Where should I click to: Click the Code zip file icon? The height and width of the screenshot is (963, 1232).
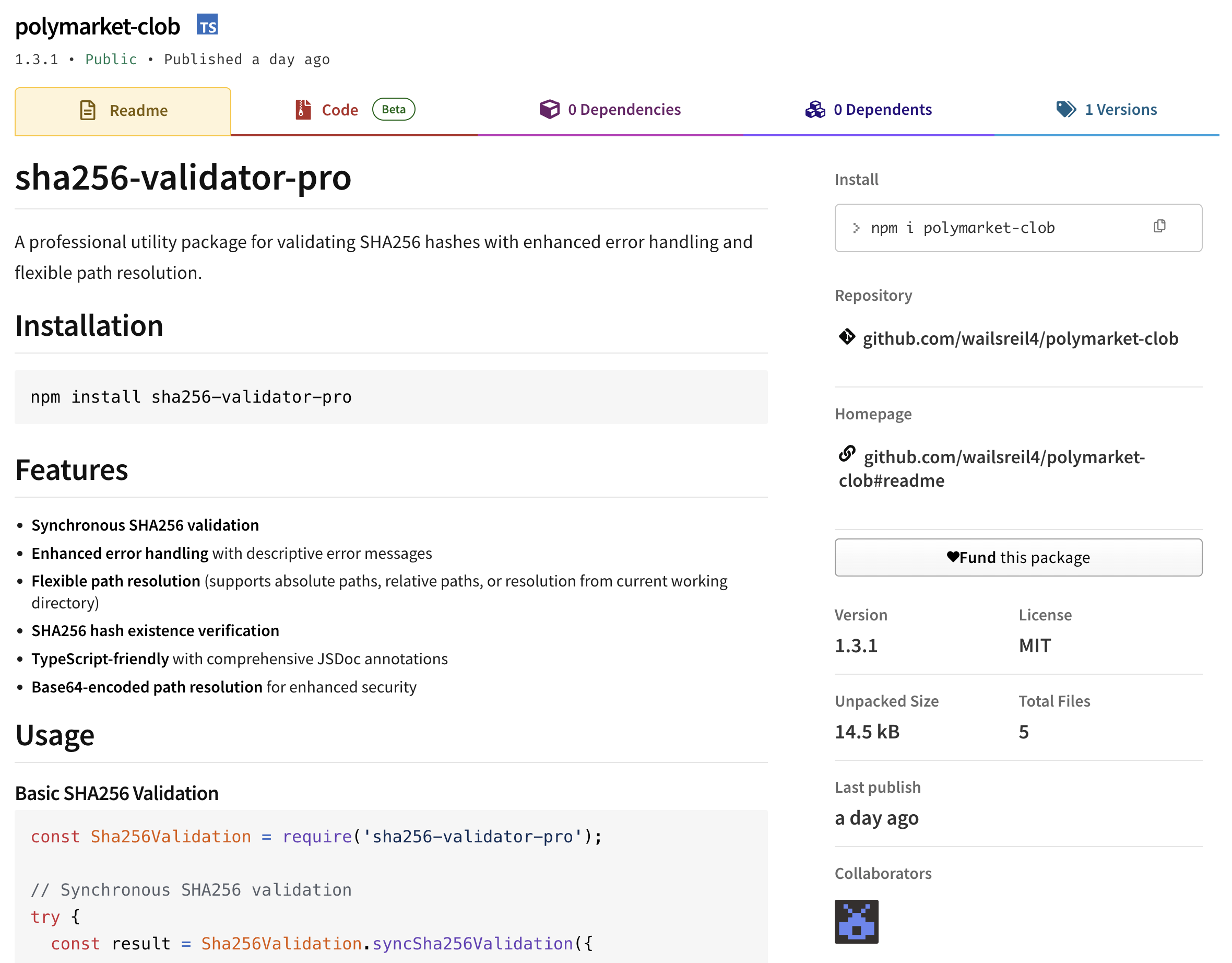pyautogui.click(x=303, y=110)
